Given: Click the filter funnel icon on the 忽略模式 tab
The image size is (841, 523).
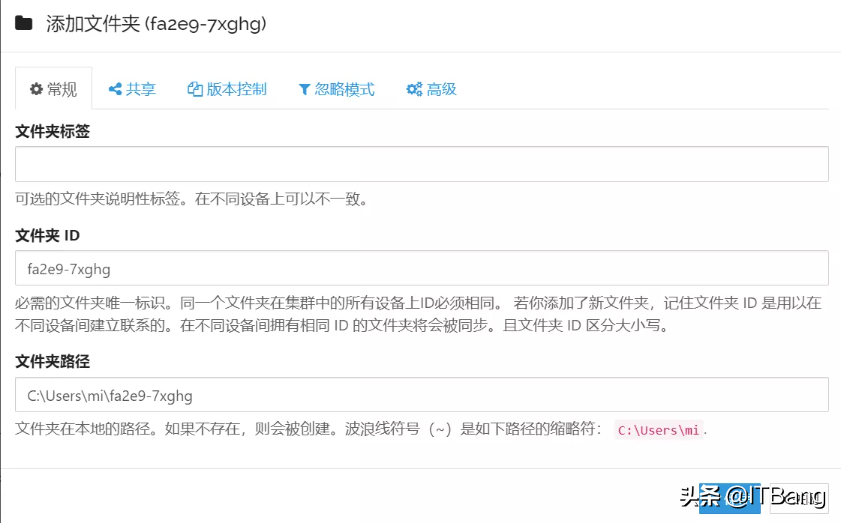Looking at the screenshot, I should point(304,89).
